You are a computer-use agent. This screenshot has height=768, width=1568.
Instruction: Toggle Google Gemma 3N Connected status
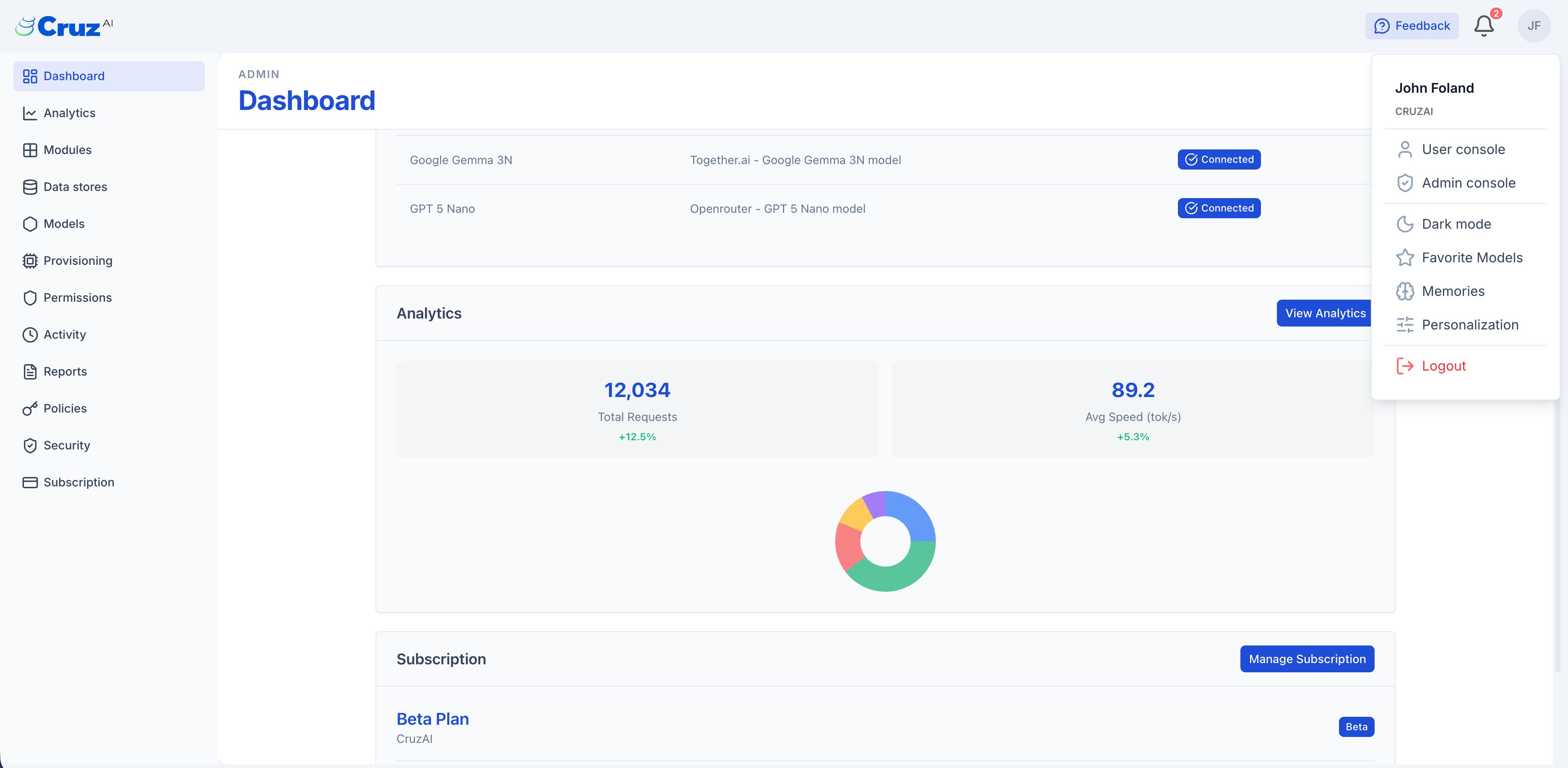[1219, 159]
